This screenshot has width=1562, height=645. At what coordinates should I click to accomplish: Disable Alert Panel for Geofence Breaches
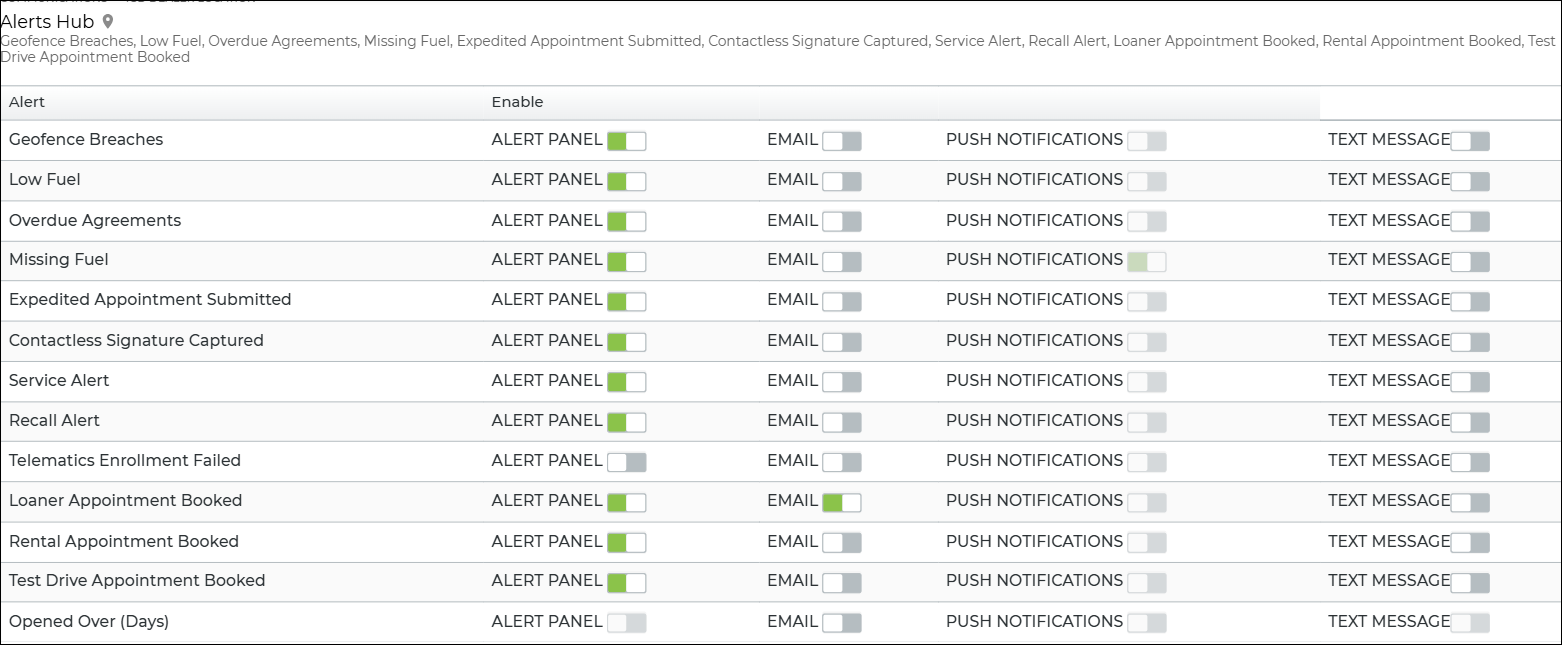click(626, 141)
